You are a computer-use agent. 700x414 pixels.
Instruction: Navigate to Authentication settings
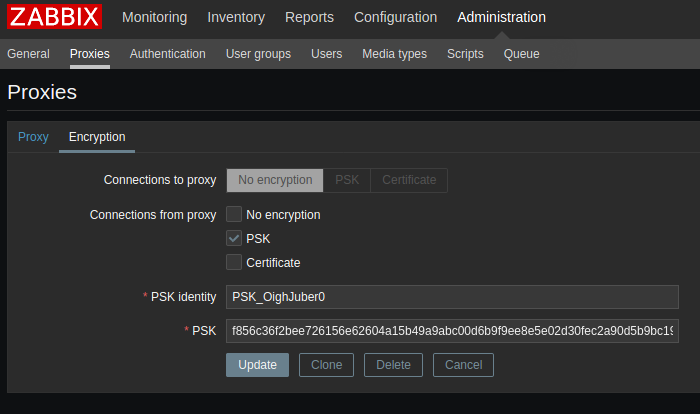[167, 54]
